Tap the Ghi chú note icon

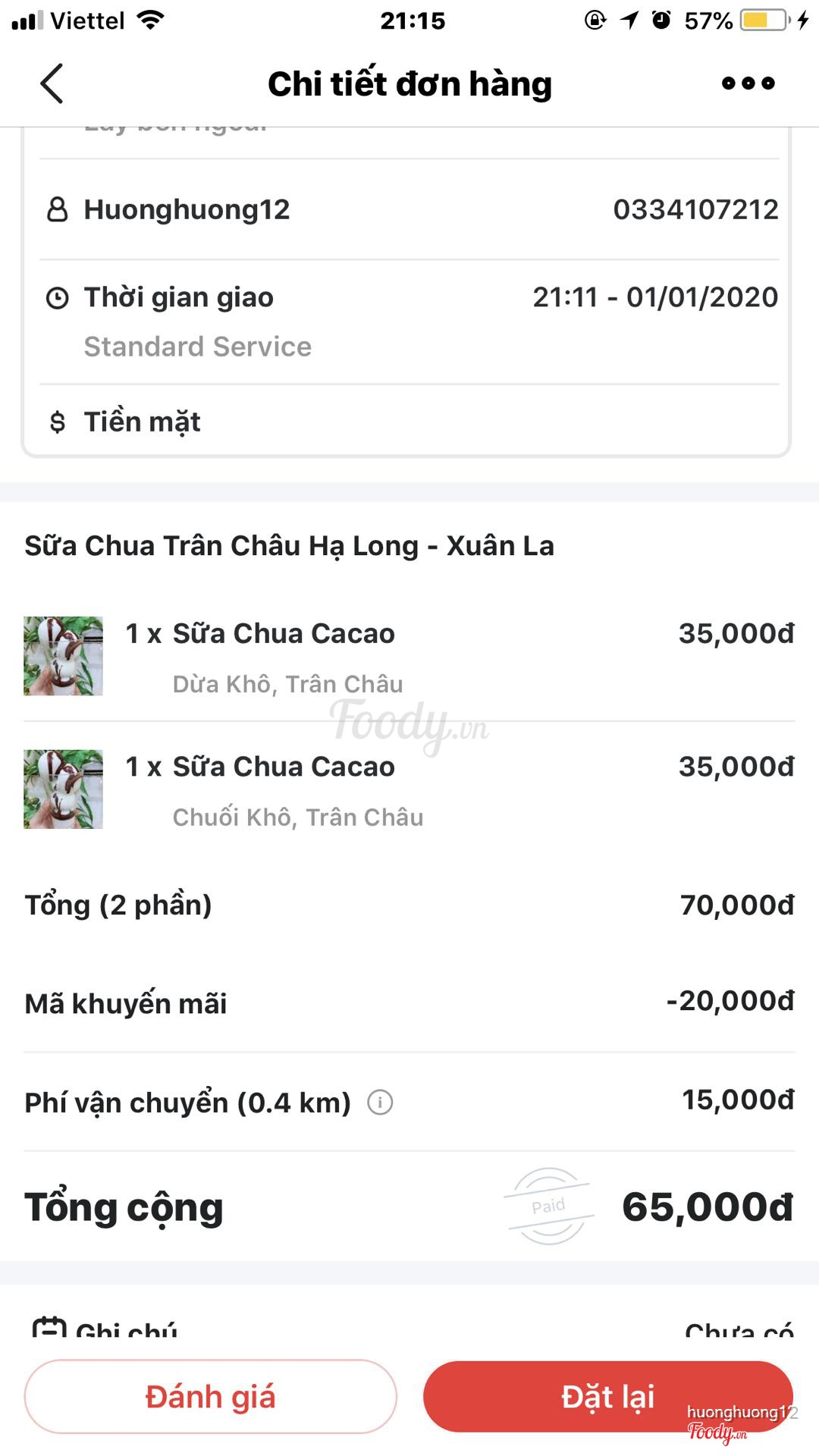tap(49, 1329)
